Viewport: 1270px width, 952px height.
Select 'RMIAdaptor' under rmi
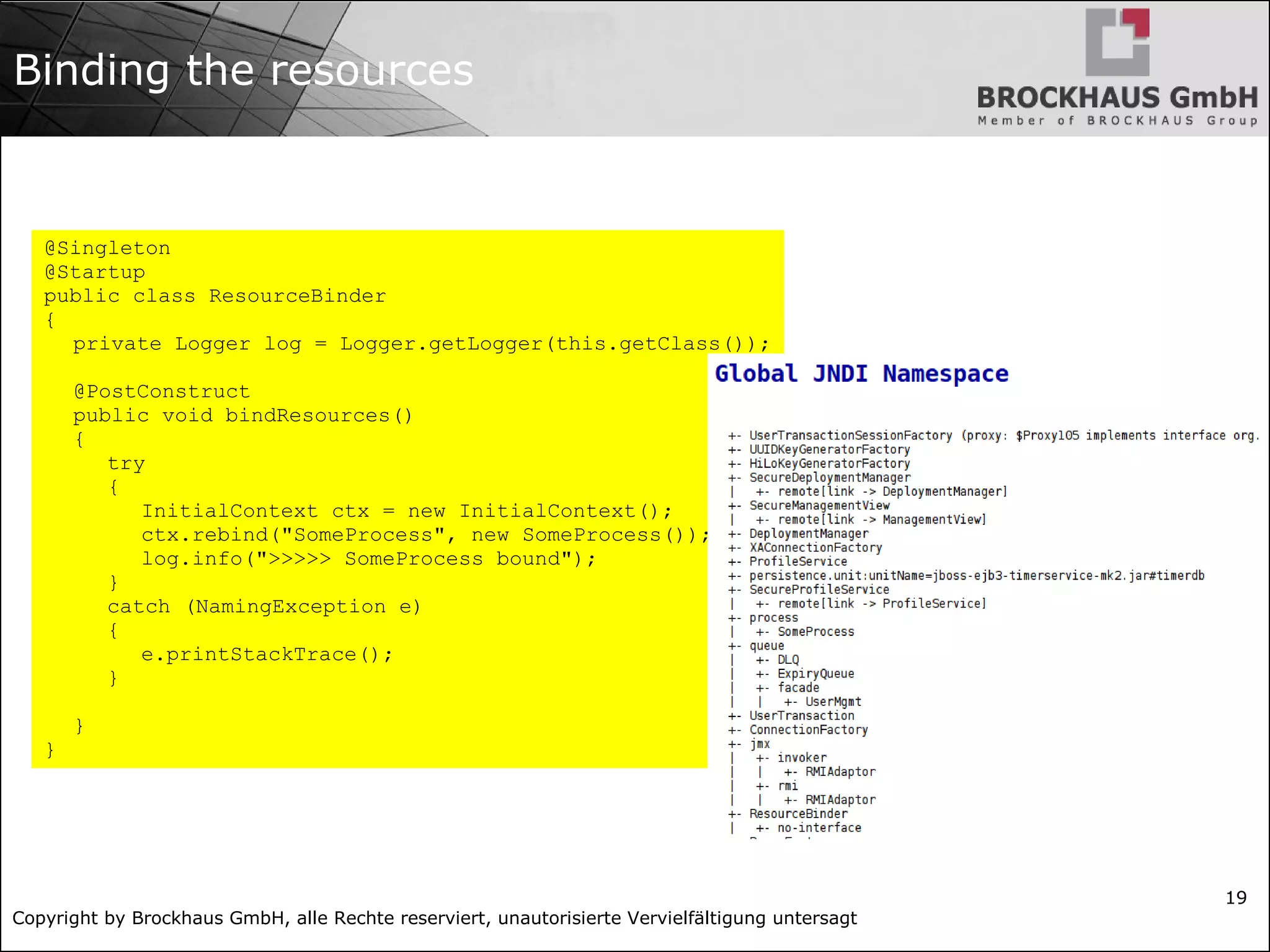pyautogui.click(x=840, y=800)
